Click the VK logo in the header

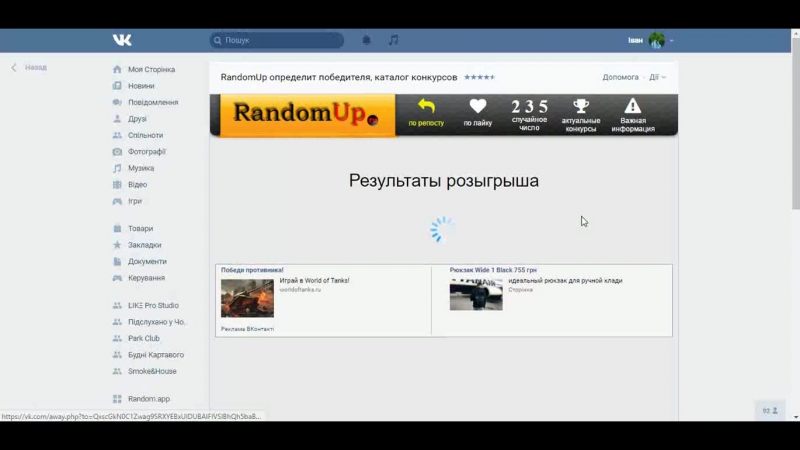pyautogui.click(x=122, y=40)
